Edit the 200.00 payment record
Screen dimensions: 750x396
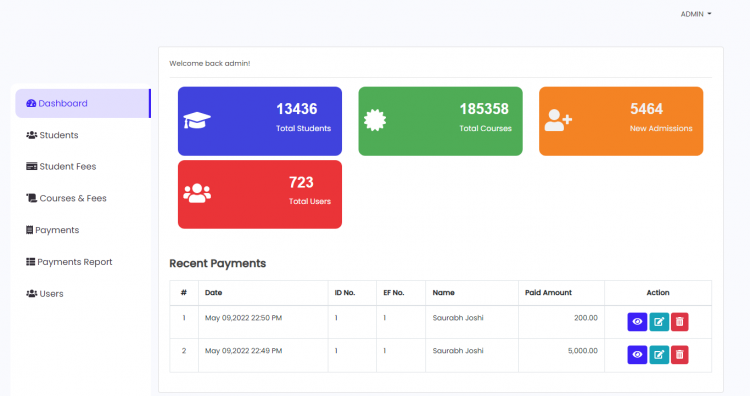pyautogui.click(x=659, y=322)
